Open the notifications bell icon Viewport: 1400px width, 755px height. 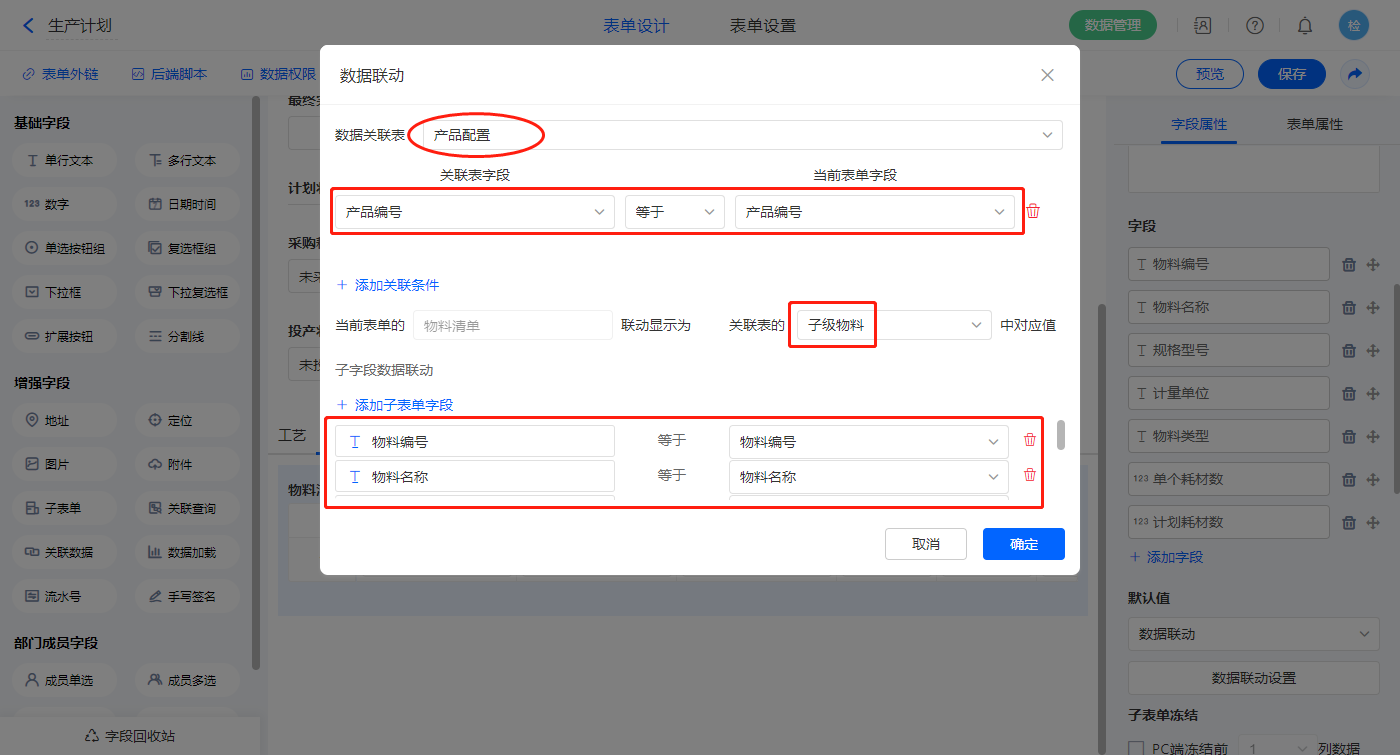pyautogui.click(x=1305, y=26)
